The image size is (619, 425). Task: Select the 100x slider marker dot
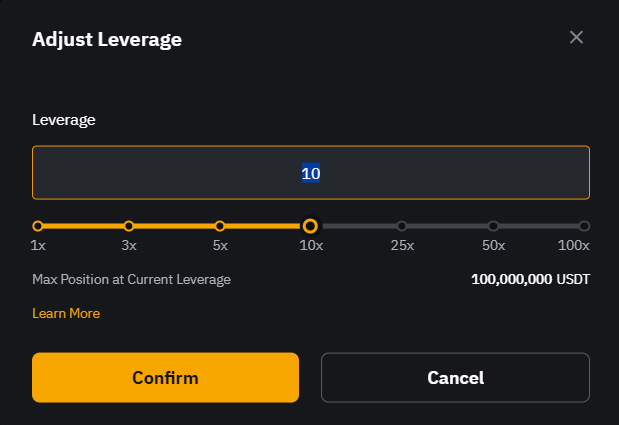pyautogui.click(x=584, y=226)
